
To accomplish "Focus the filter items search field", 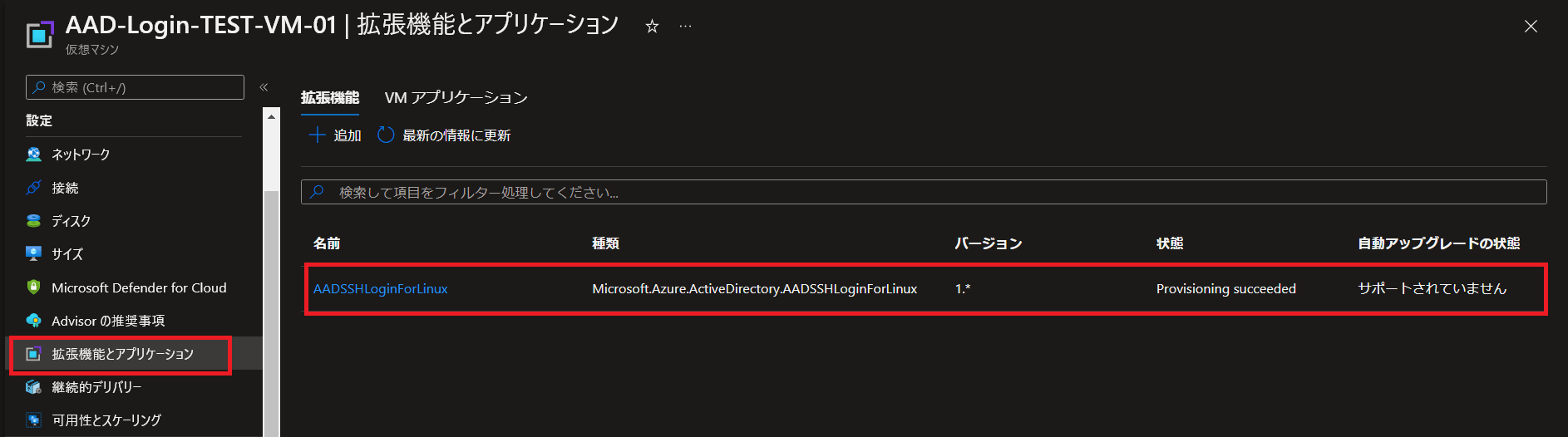I will [924, 192].
